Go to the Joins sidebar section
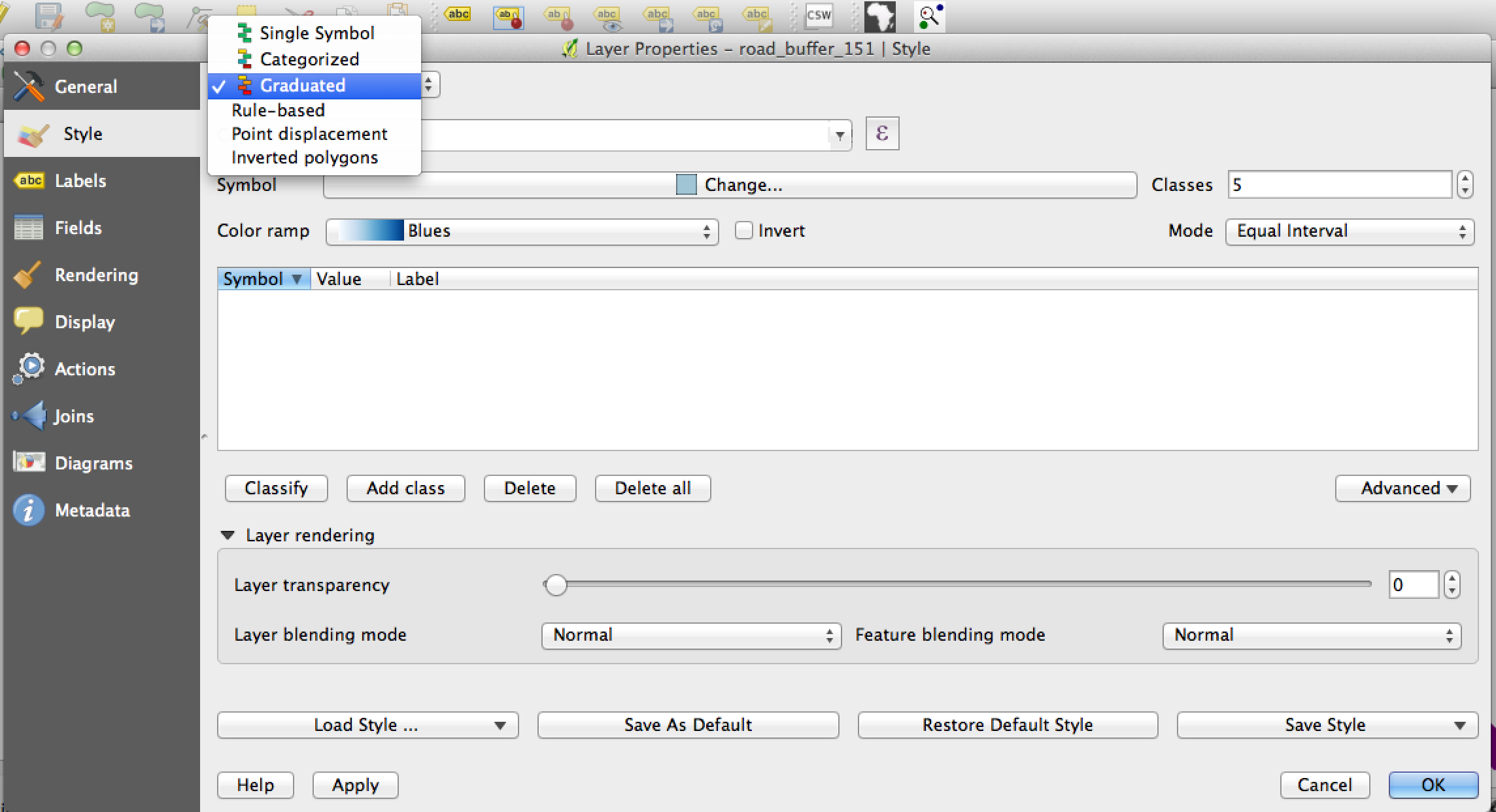The image size is (1496, 812). point(73,416)
